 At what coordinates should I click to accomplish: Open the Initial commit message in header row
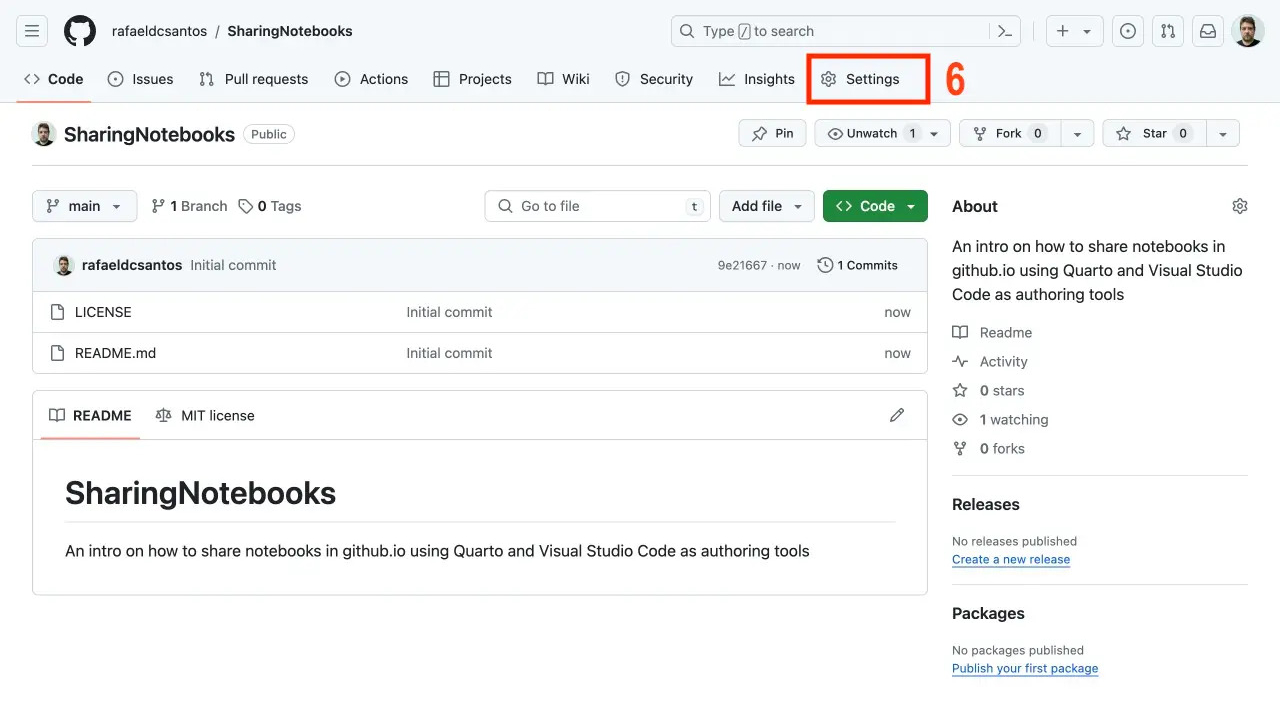(x=233, y=265)
